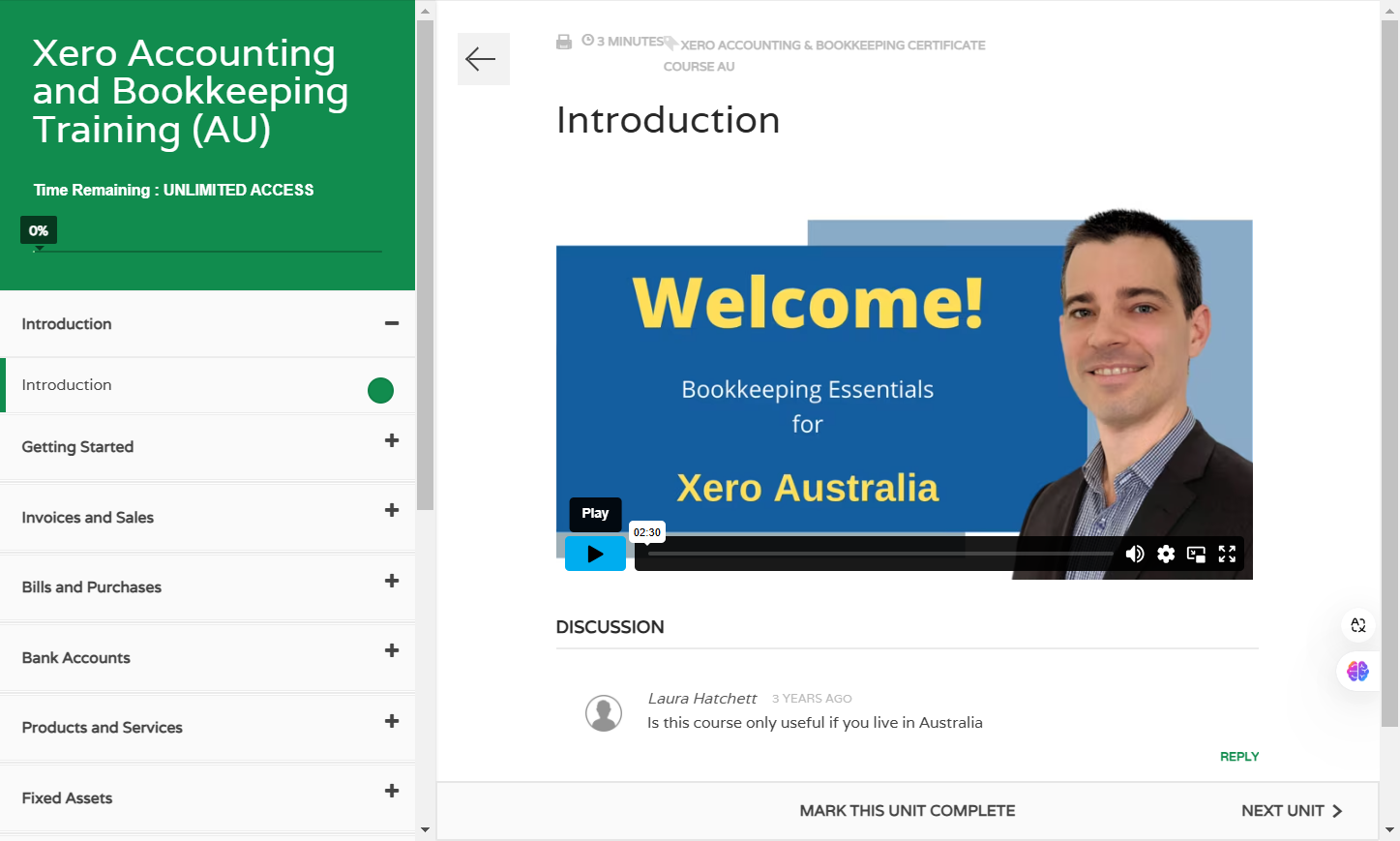Click the 3 Years Ago timestamp
The height and width of the screenshot is (841, 1400).
click(x=812, y=699)
